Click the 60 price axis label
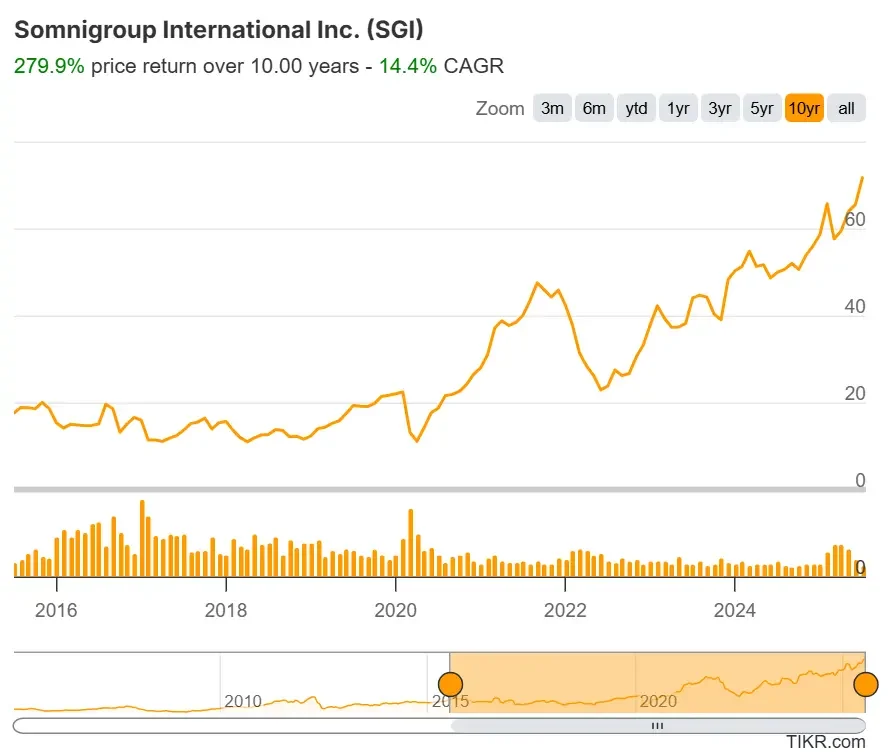The height and width of the screenshot is (754, 895). 855,219
